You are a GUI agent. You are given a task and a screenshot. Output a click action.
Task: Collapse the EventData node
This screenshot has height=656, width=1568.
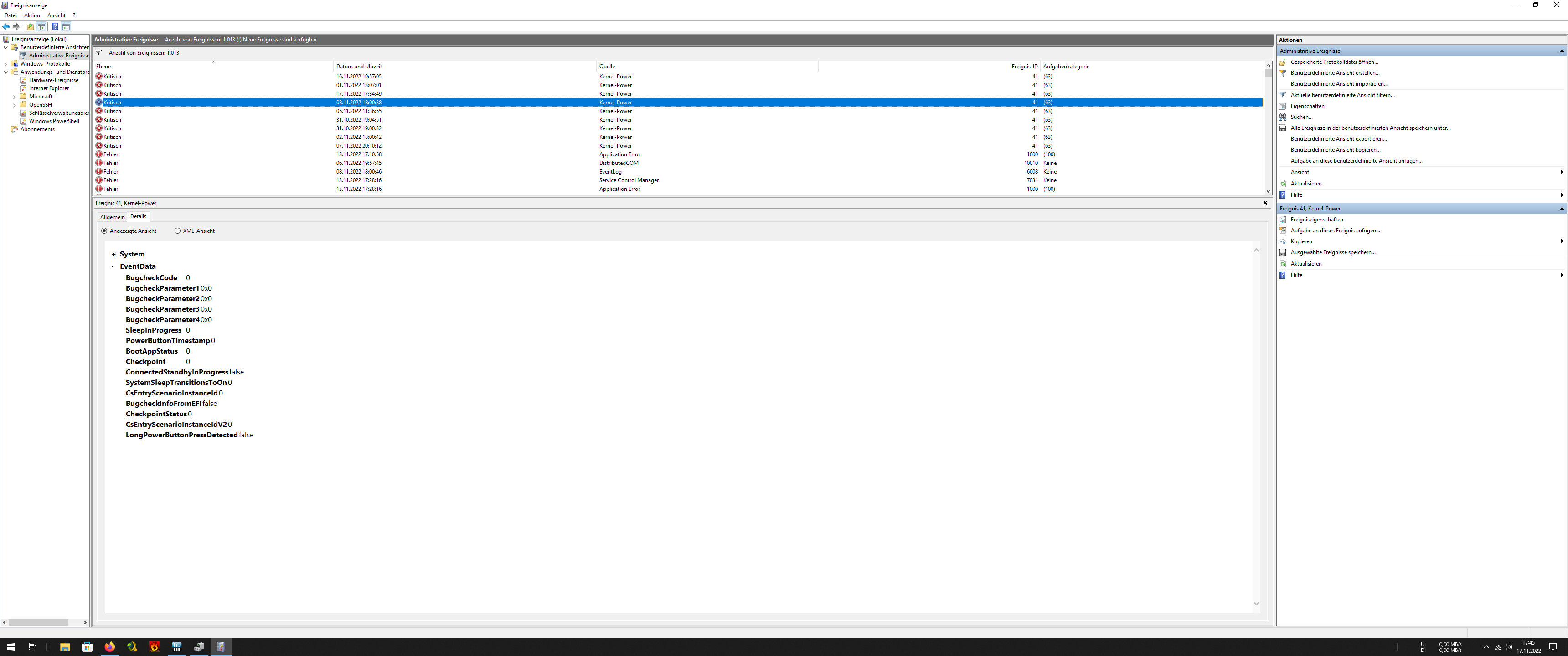pos(113,266)
